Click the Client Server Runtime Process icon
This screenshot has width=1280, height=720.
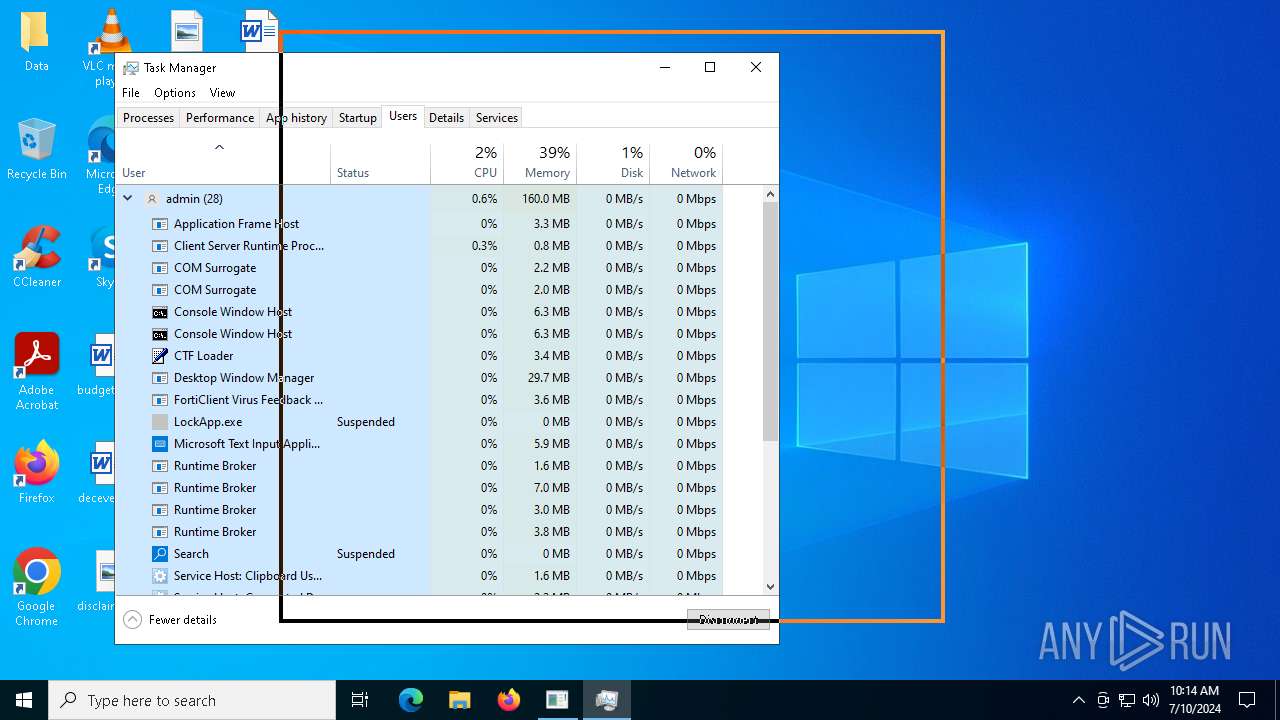[160, 246]
